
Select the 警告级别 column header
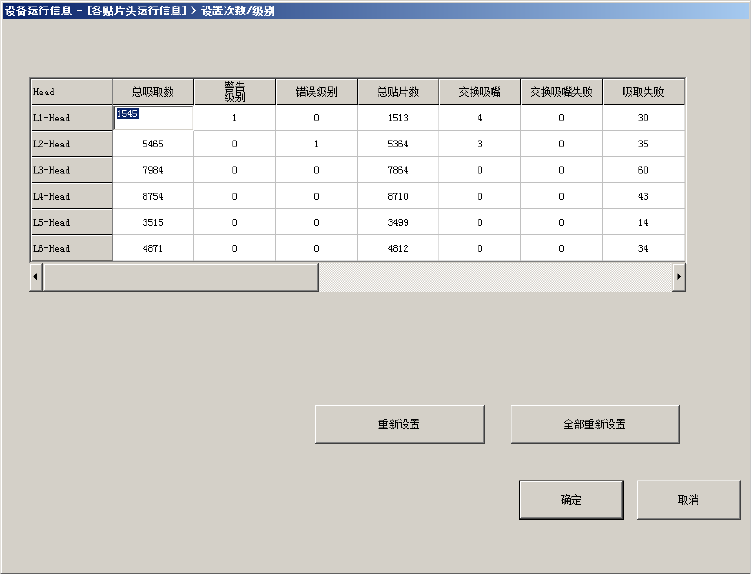coord(235,92)
